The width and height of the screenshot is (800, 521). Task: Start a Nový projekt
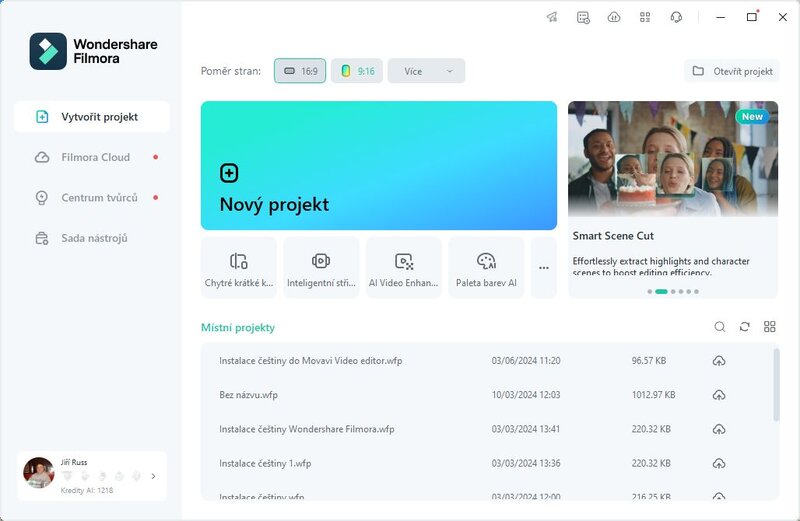(x=379, y=165)
